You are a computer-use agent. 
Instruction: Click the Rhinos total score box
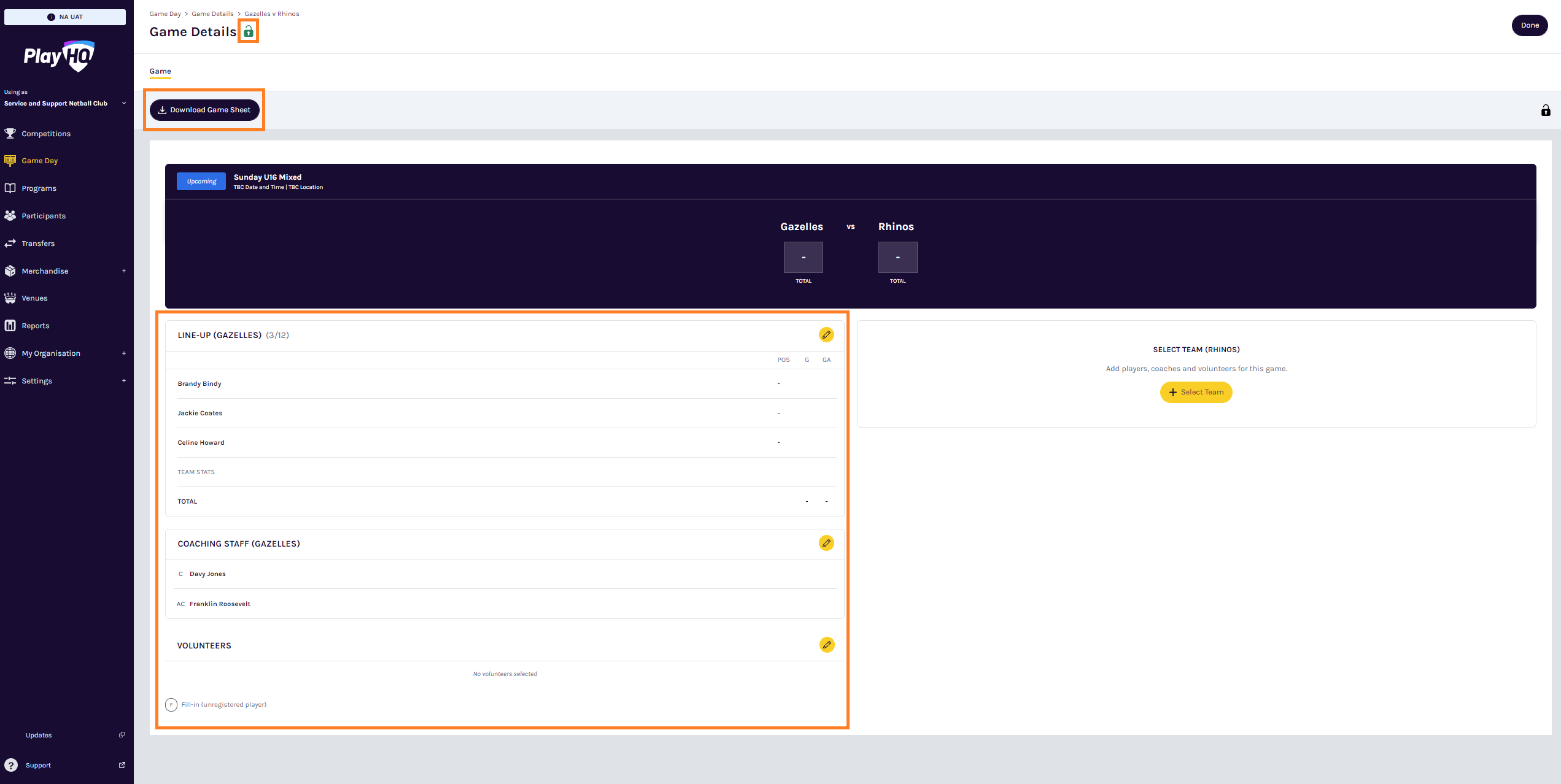(x=898, y=257)
